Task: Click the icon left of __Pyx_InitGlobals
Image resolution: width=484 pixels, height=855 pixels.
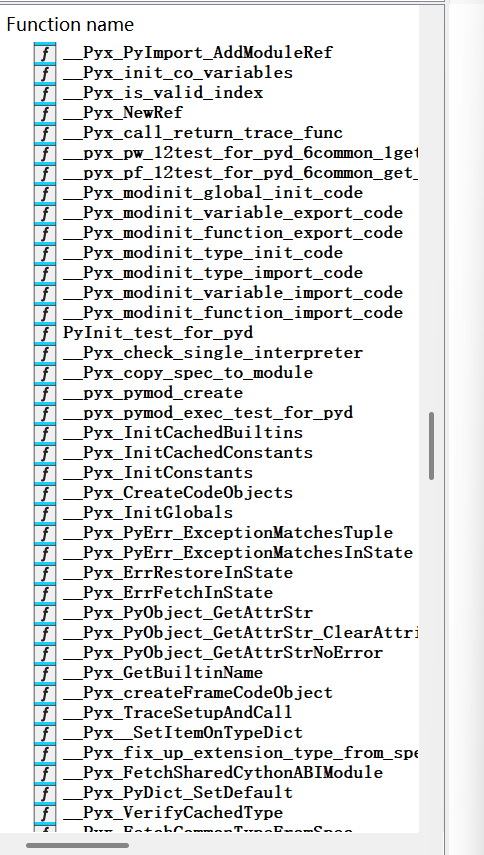Action: pos(45,513)
